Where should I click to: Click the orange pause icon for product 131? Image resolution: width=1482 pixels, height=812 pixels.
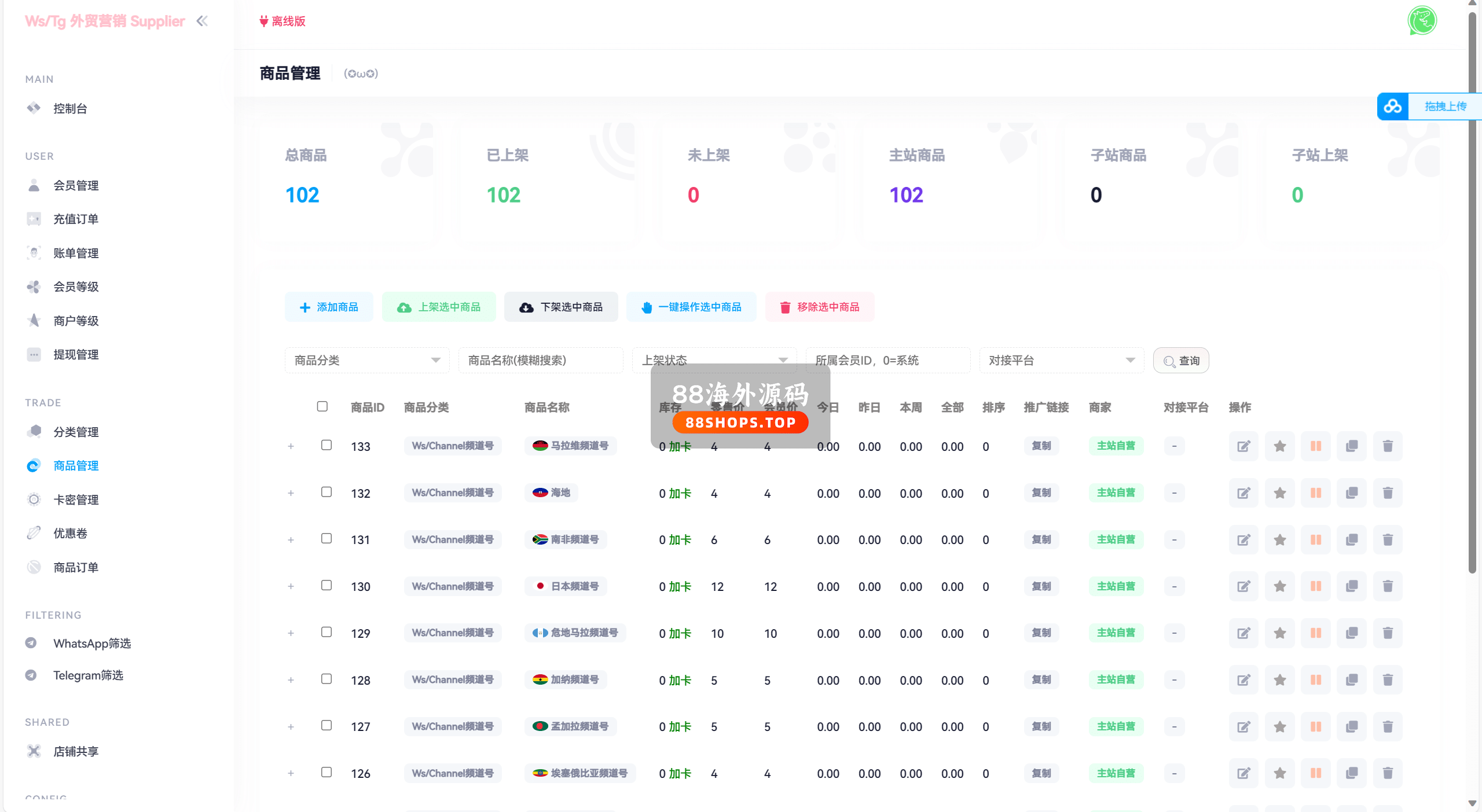pyautogui.click(x=1315, y=539)
